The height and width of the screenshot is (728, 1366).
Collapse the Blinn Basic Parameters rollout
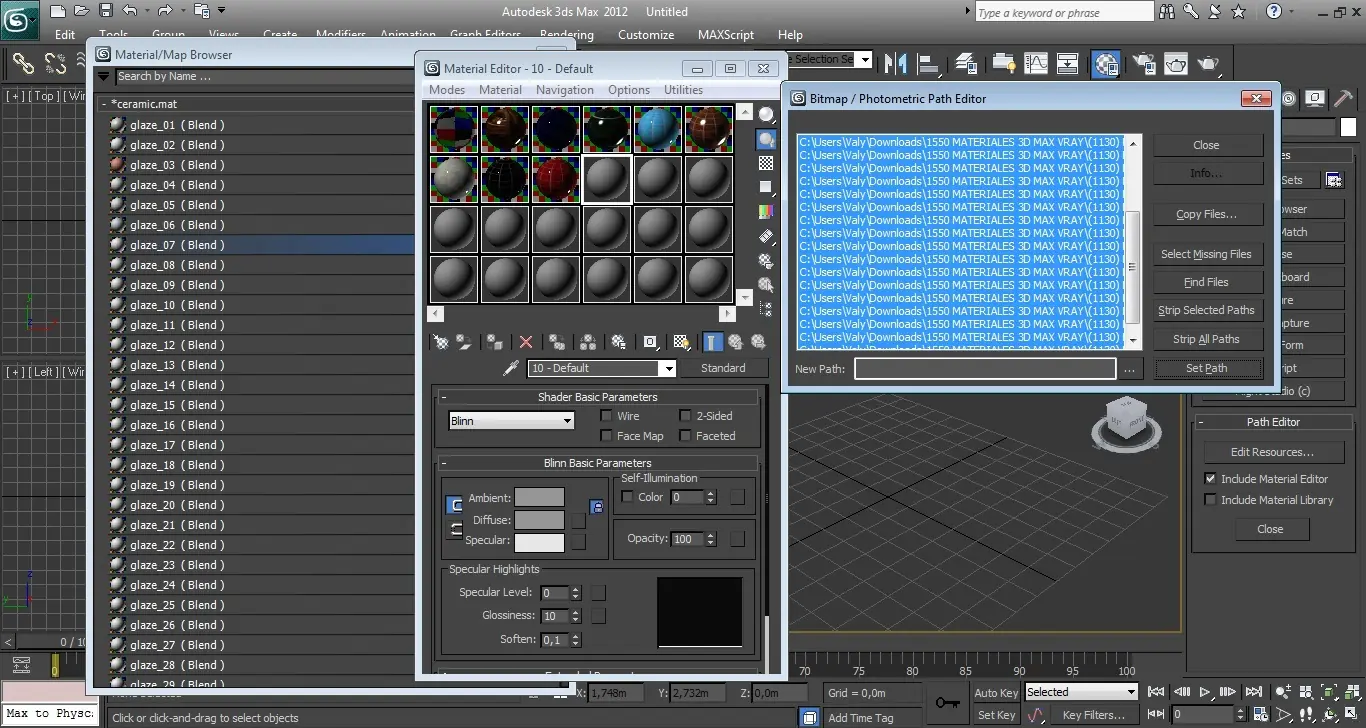[x=444, y=463]
